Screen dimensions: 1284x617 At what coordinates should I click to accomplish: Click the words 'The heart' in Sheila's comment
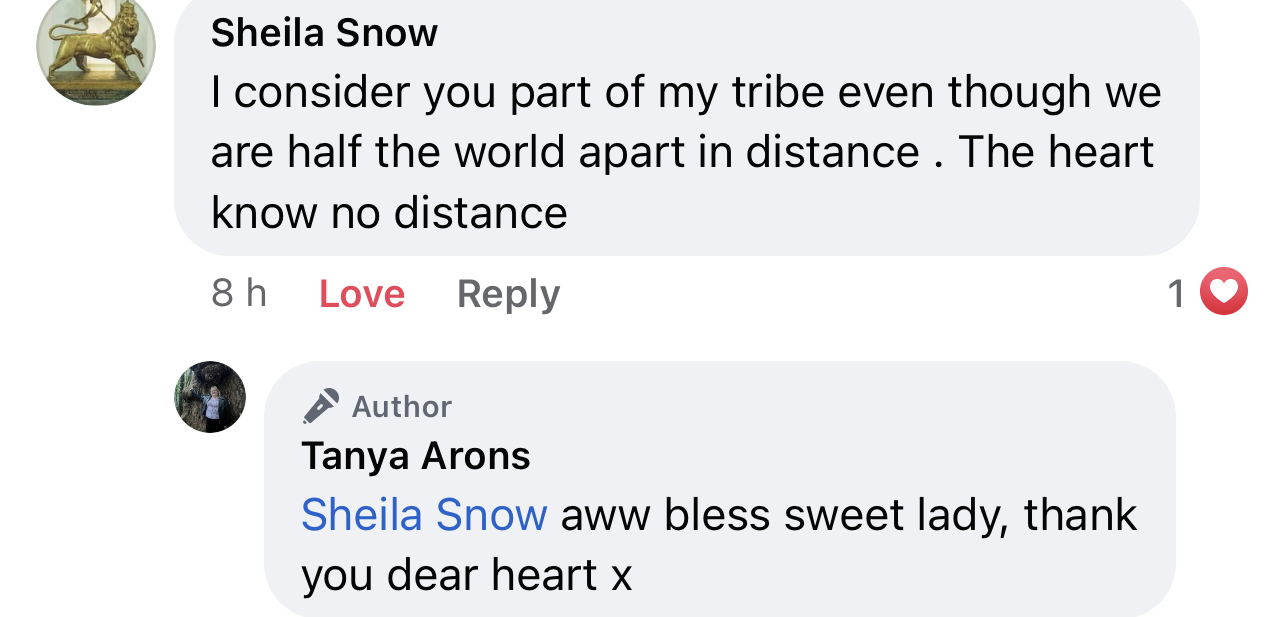1057,153
